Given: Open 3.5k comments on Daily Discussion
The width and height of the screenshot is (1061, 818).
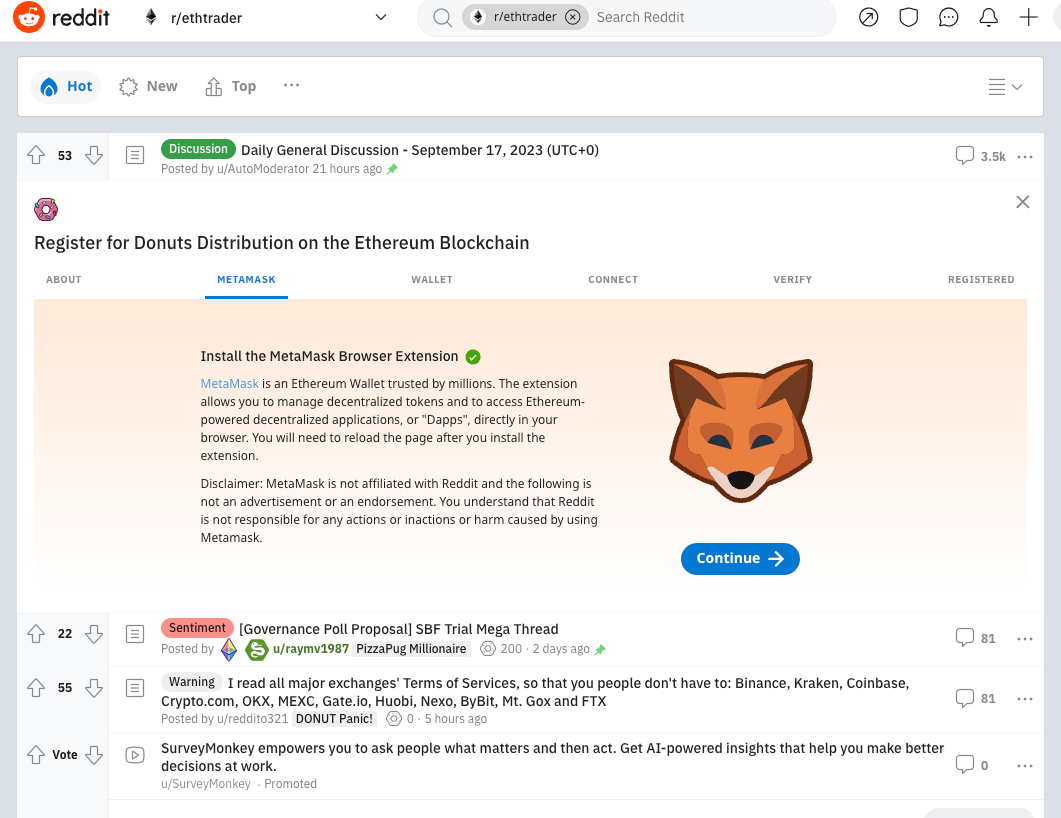Looking at the screenshot, I should [x=980, y=156].
